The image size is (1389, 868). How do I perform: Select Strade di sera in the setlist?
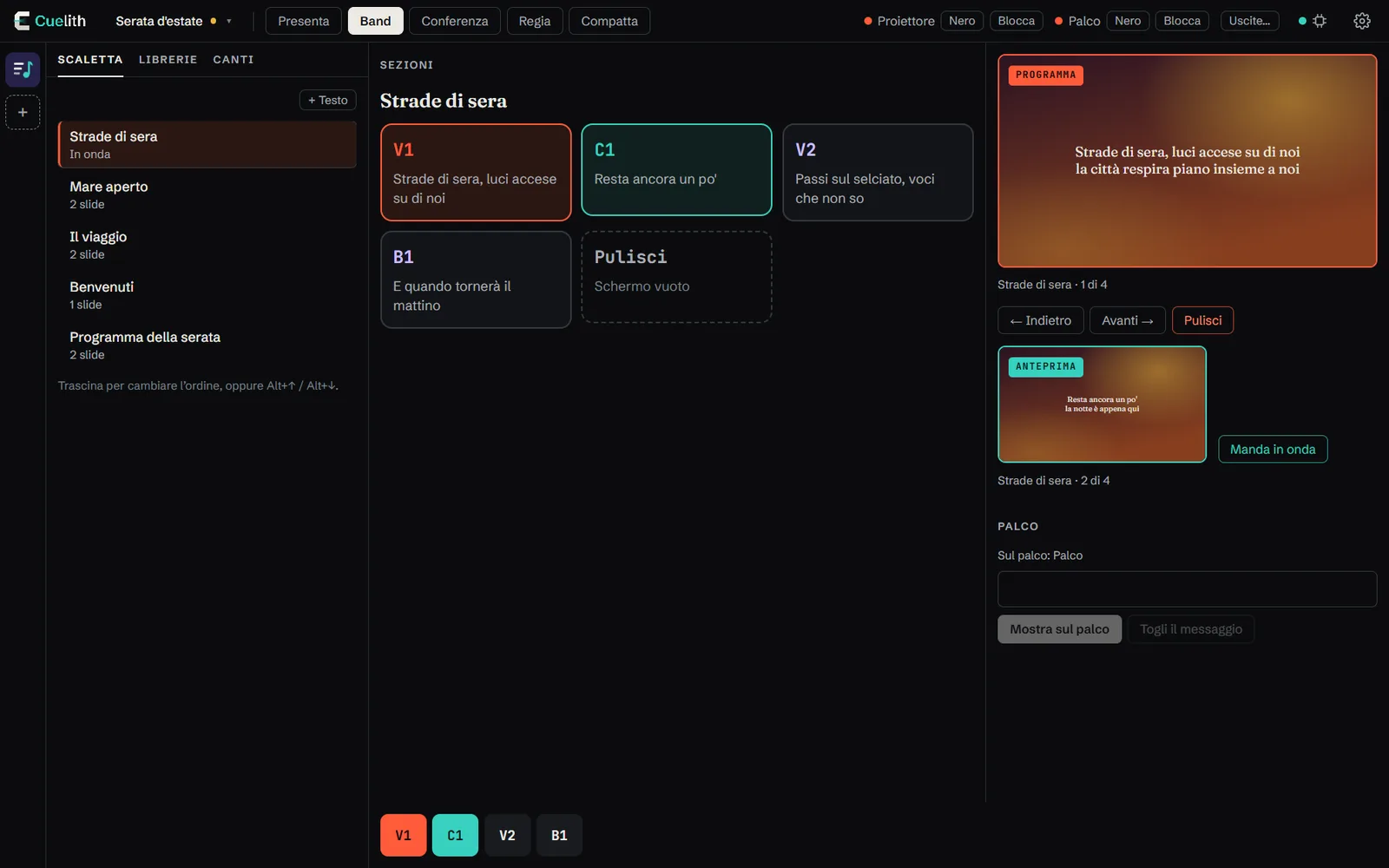pos(207,144)
